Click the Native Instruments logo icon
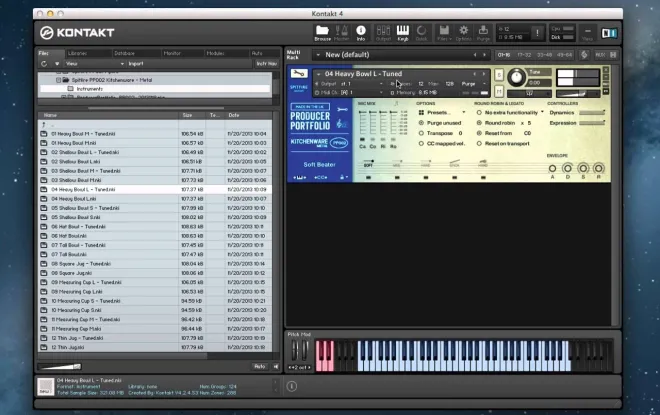 coord(609,33)
